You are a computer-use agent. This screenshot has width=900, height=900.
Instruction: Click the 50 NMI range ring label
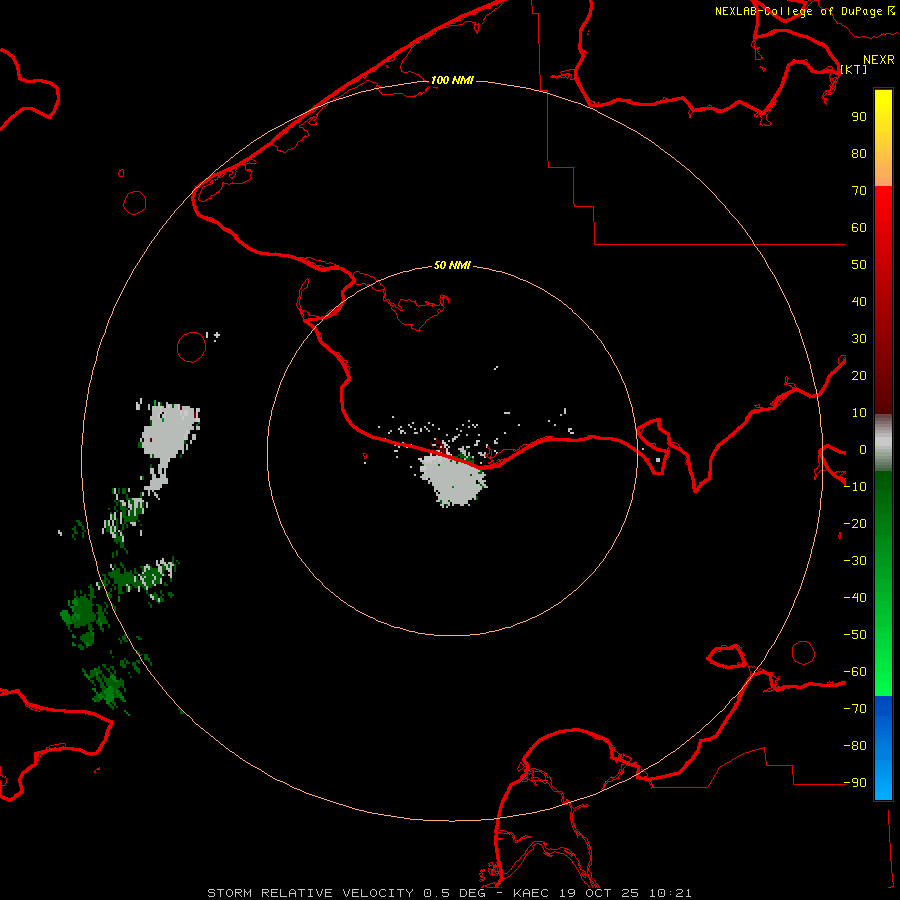[452, 265]
